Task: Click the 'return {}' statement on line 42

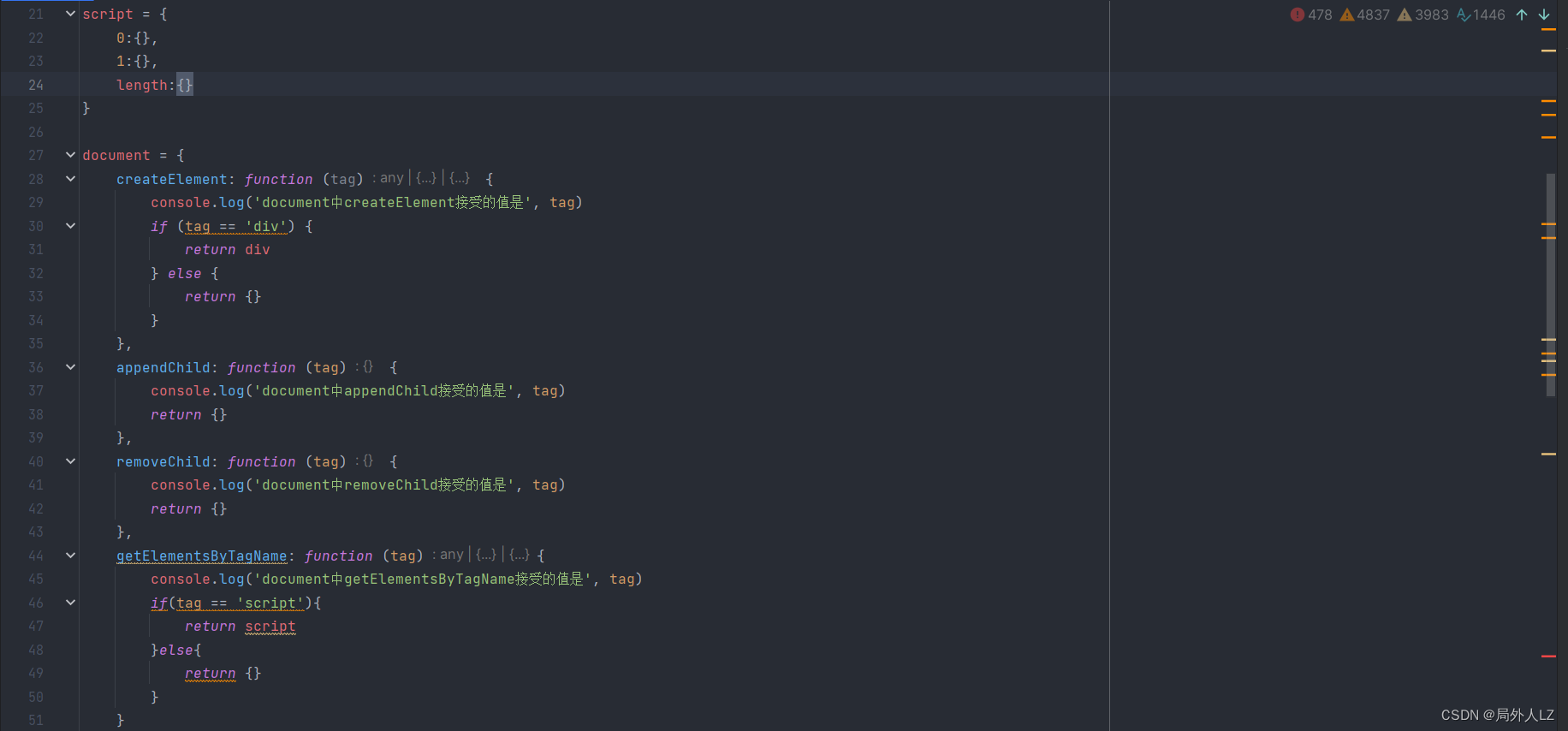Action: click(189, 508)
